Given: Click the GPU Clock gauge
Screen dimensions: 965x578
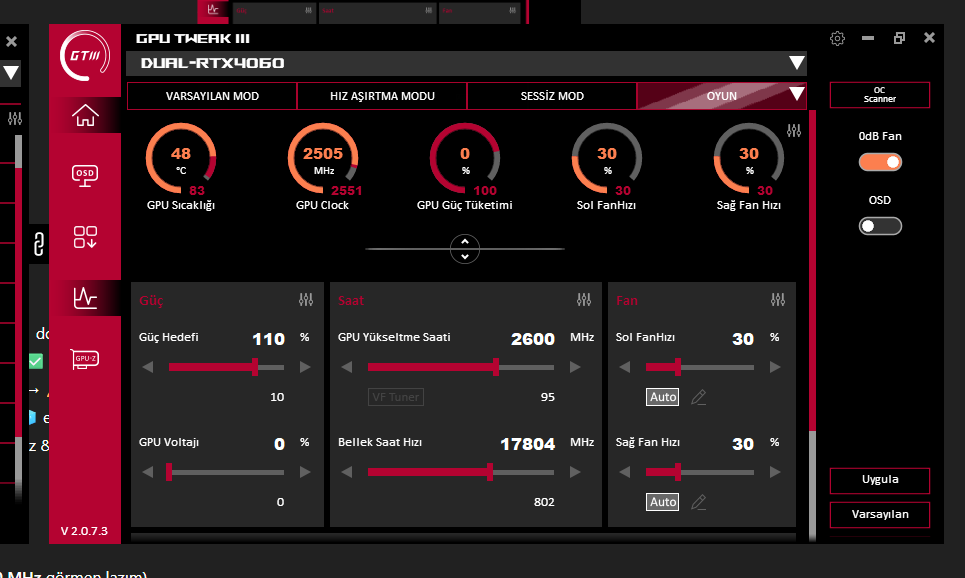Looking at the screenshot, I should pyautogui.click(x=323, y=159).
